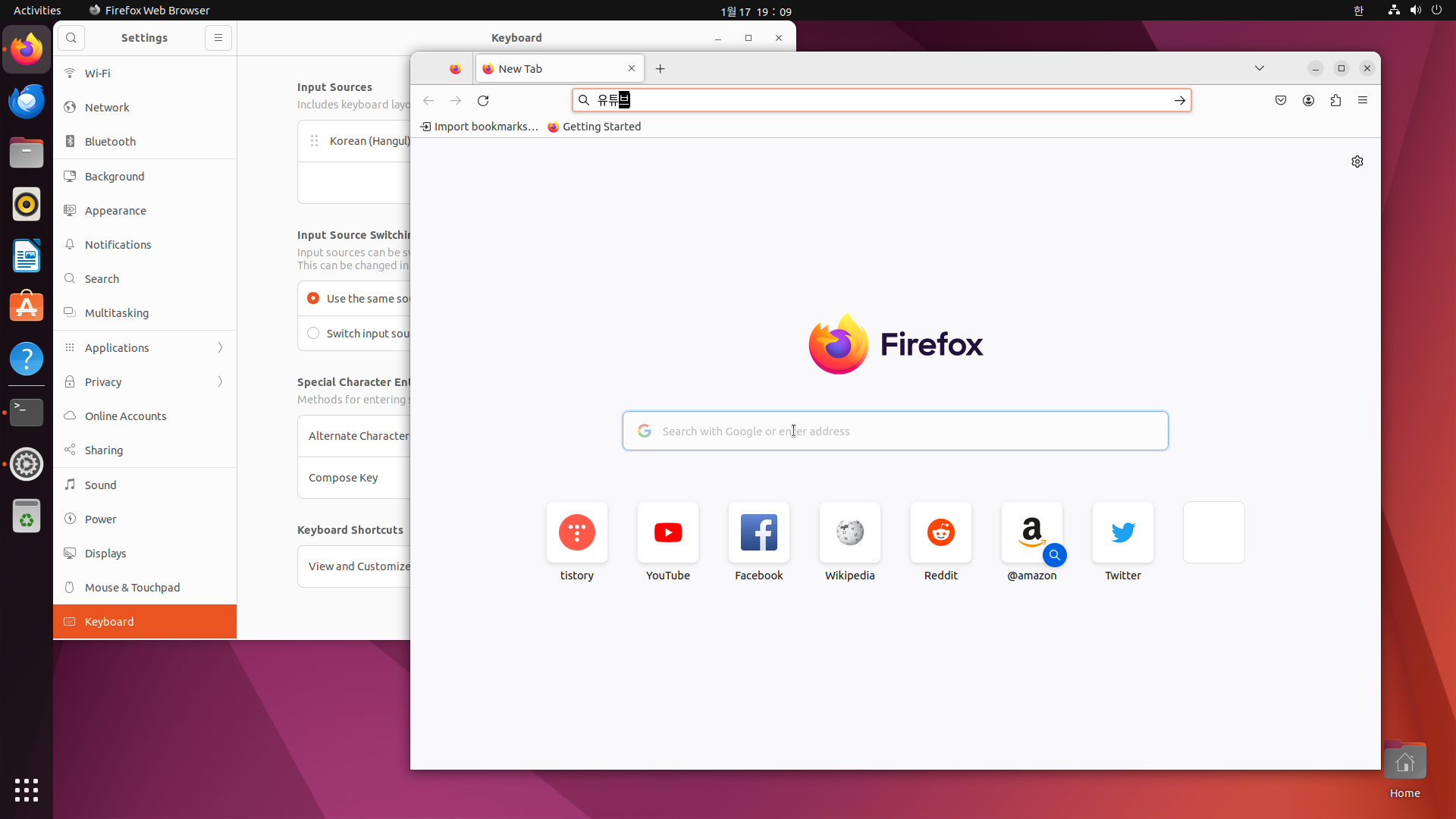Viewport: 1456px width, 819px height.
Task: Open Appearance settings panel
Action: click(145, 211)
